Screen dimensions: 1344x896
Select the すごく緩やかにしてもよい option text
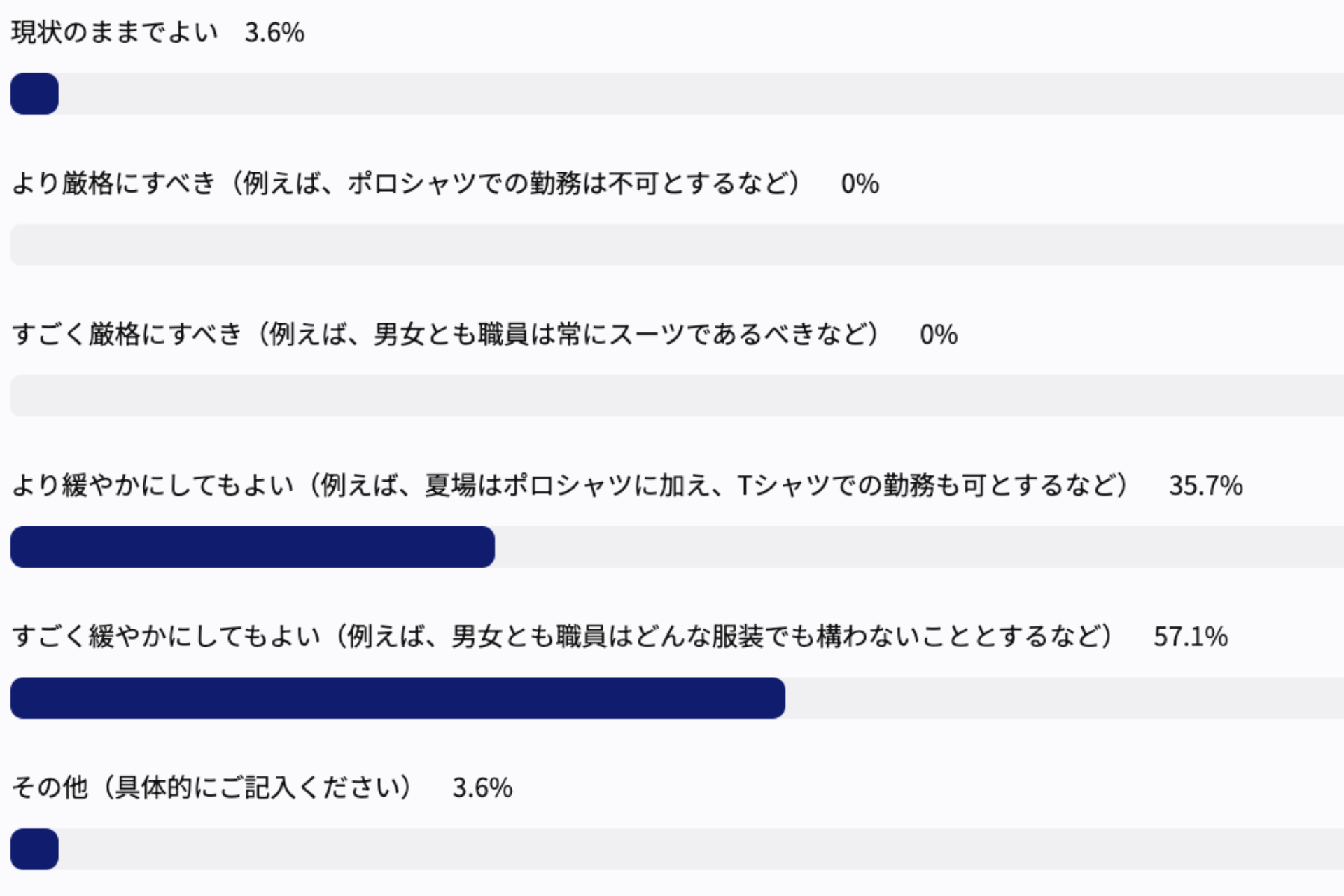(x=562, y=637)
